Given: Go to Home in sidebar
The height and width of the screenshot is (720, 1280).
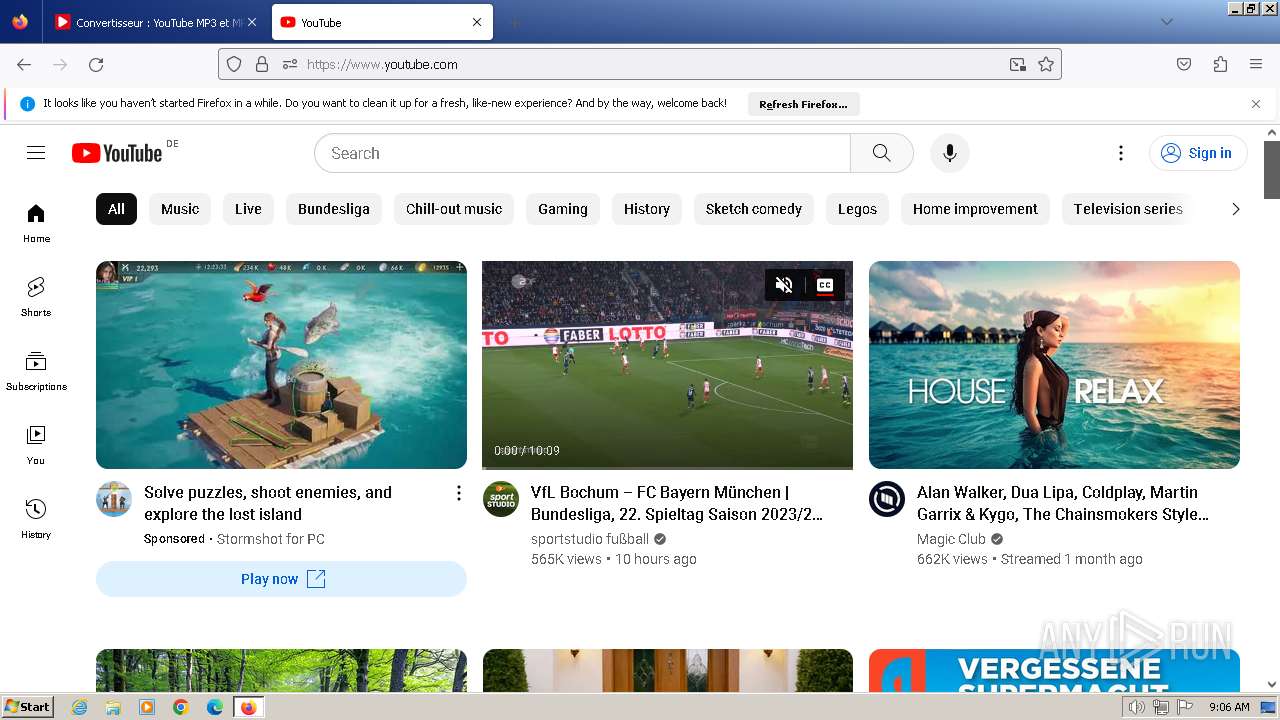Looking at the screenshot, I should point(36,223).
